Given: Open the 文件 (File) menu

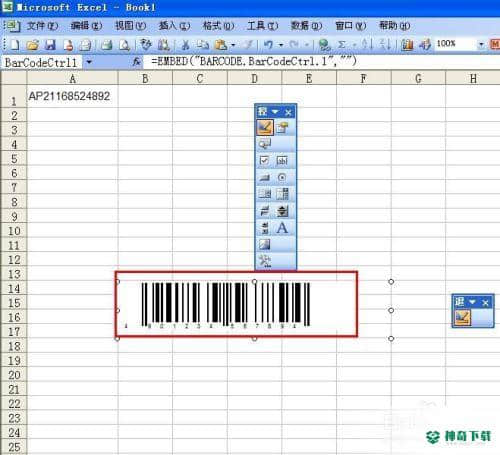Looking at the screenshot, I should click(42, 26).
